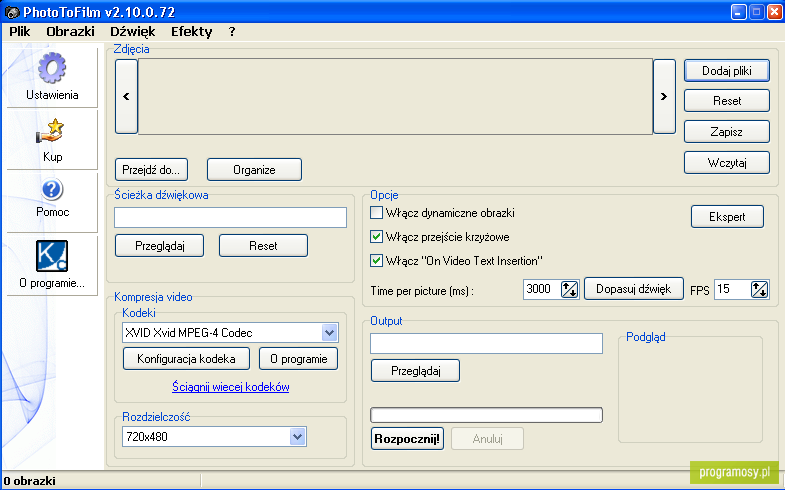
Task: Show previous photos with left arrow
Action: click(126, 97)
